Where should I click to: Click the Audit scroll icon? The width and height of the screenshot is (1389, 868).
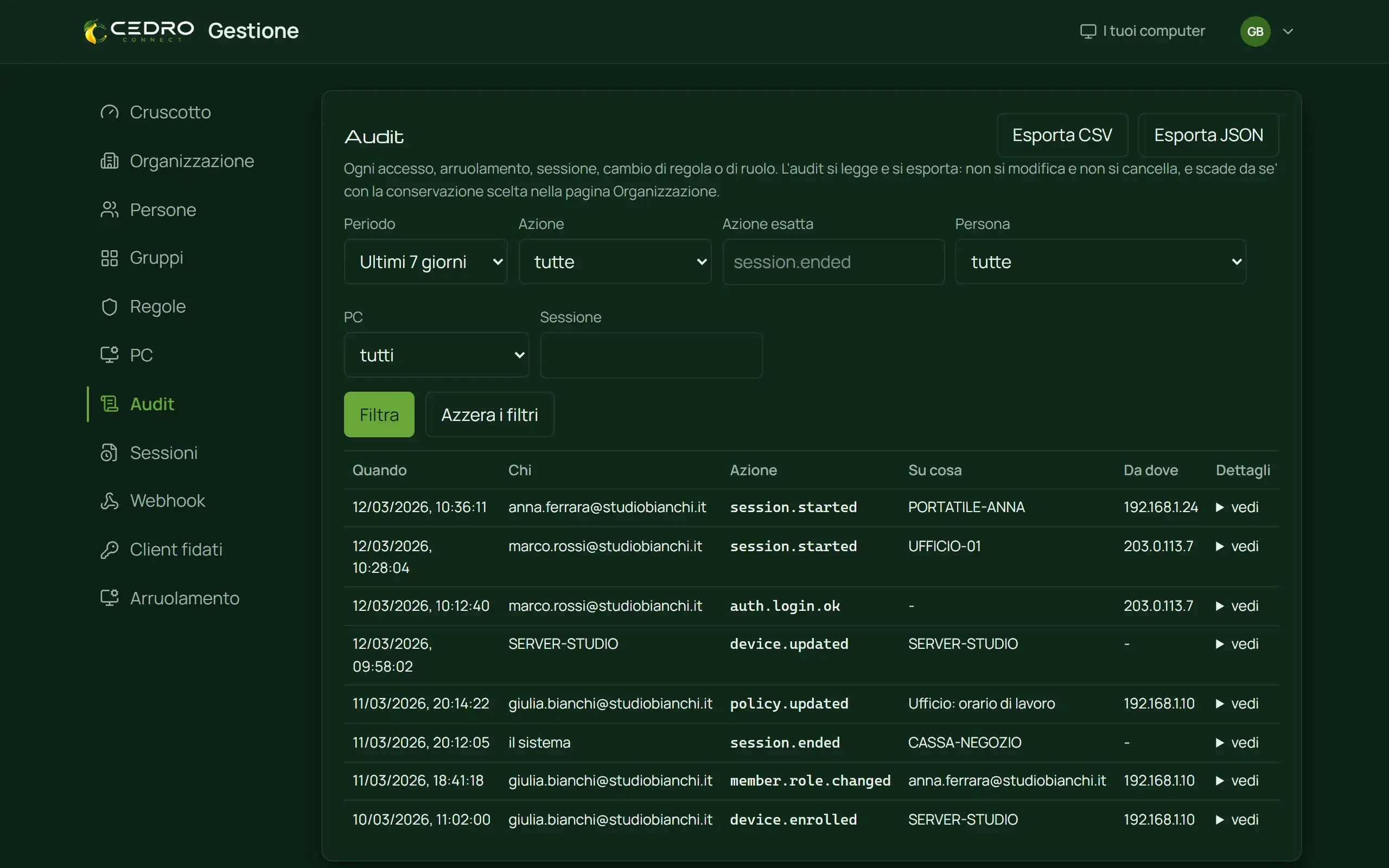click(109, 404)
